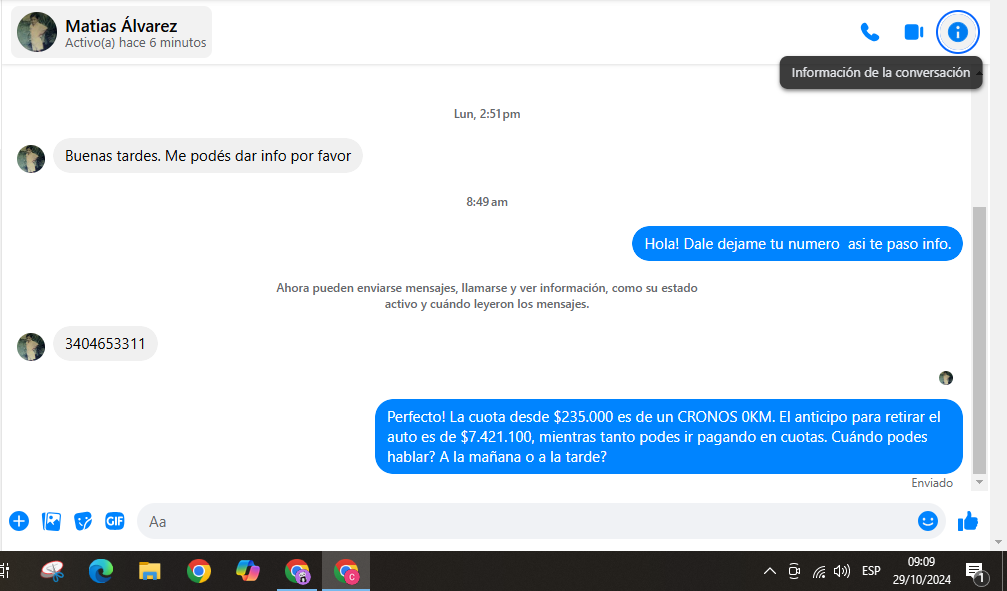Click the "8:49 am" timestamp
The image size is (1007, 591).
pos(487,202)
